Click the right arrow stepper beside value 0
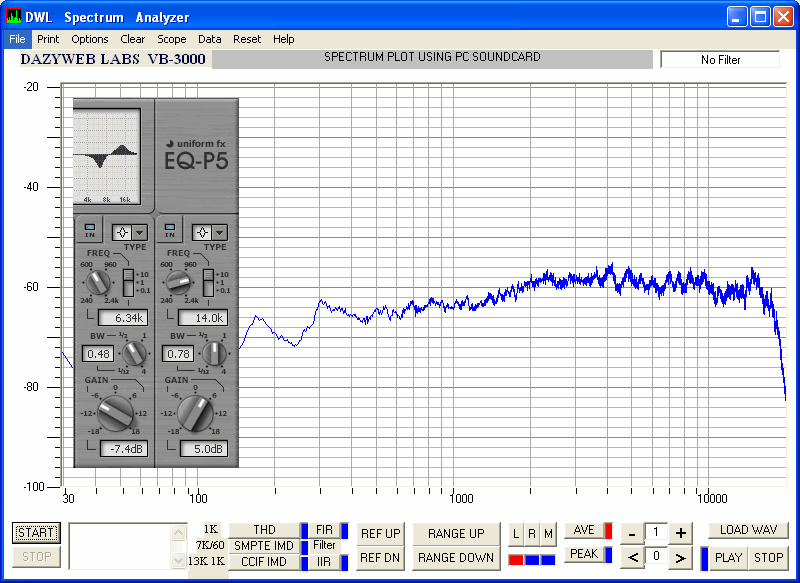800x583 pixels. point(681,557)
